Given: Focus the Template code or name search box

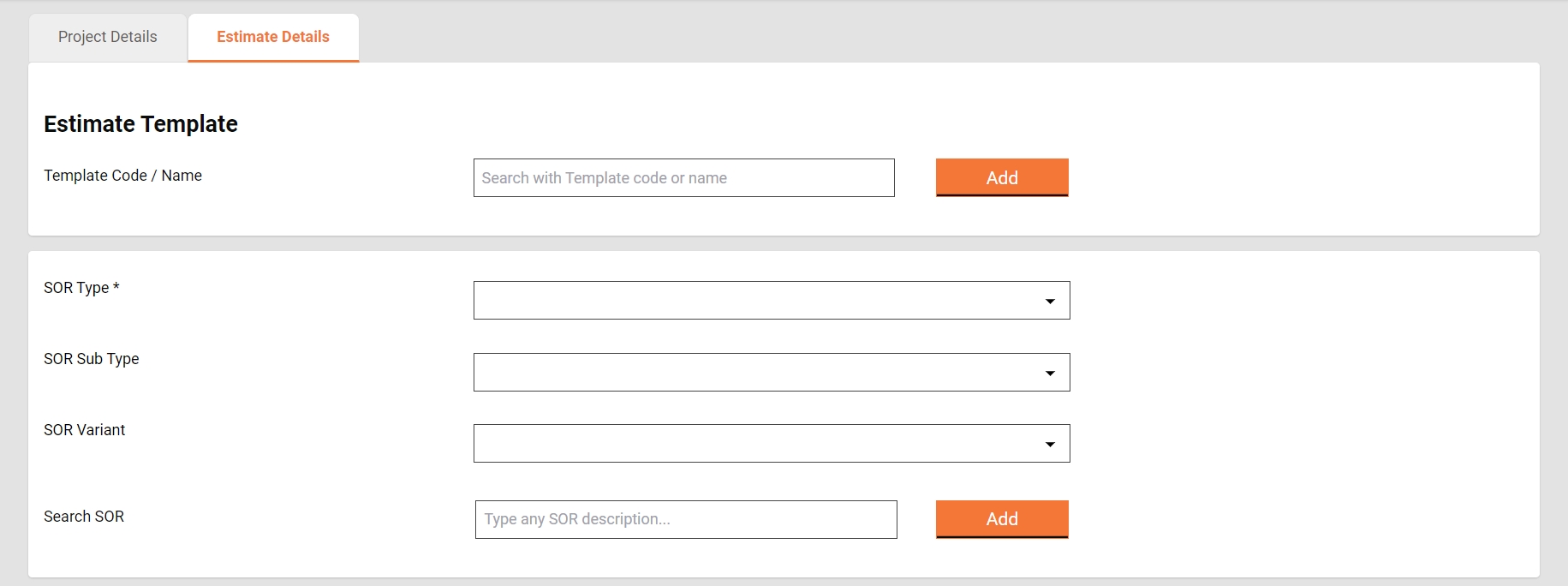Looking at the screenshot, I should [683, 178].
